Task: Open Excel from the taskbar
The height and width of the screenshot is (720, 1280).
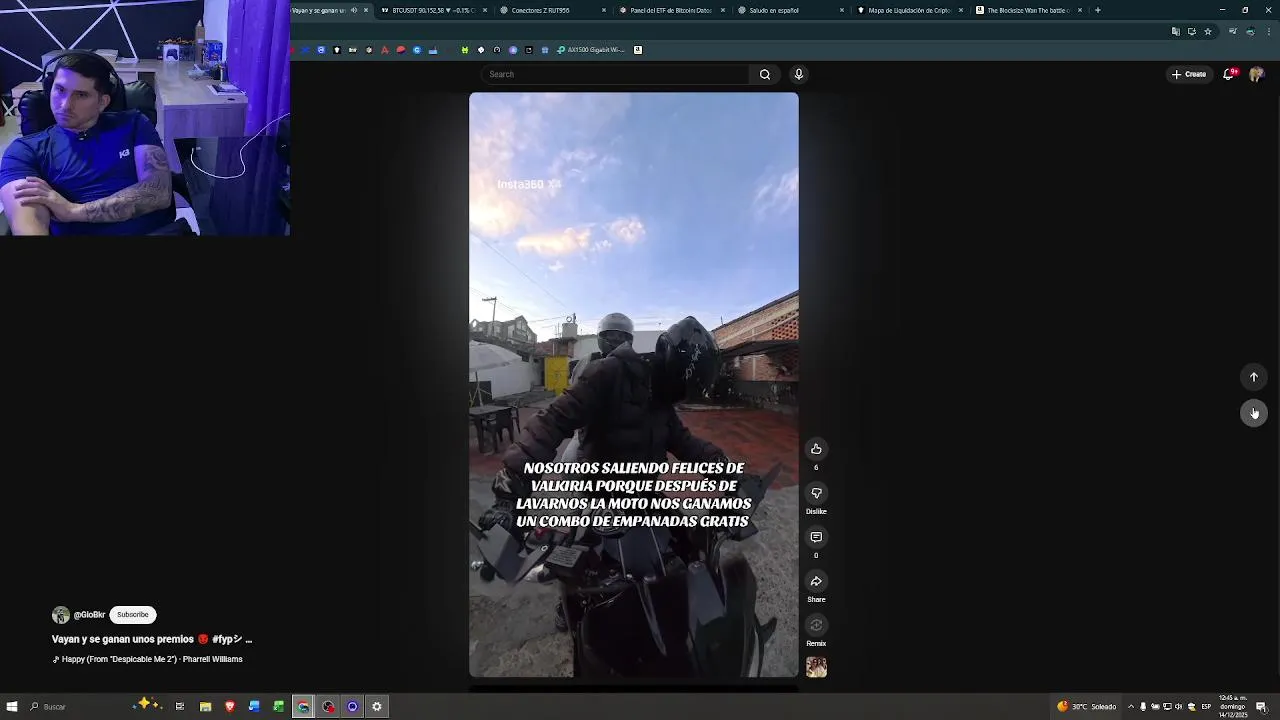Action: pyautogui.click(x=279, y=706)
